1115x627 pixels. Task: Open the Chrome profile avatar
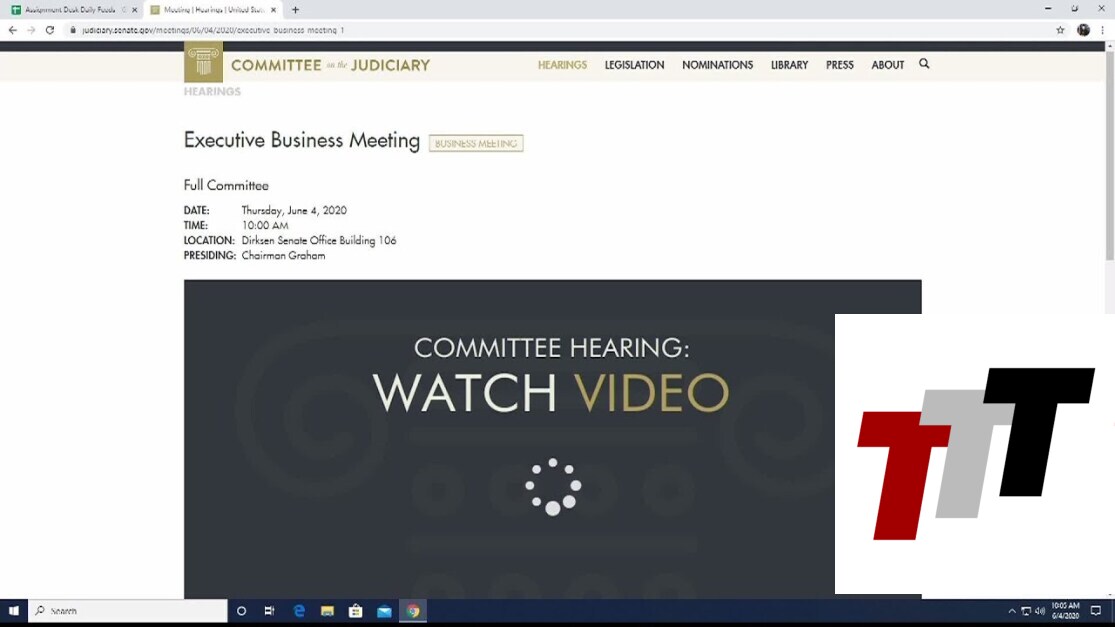1083,30
